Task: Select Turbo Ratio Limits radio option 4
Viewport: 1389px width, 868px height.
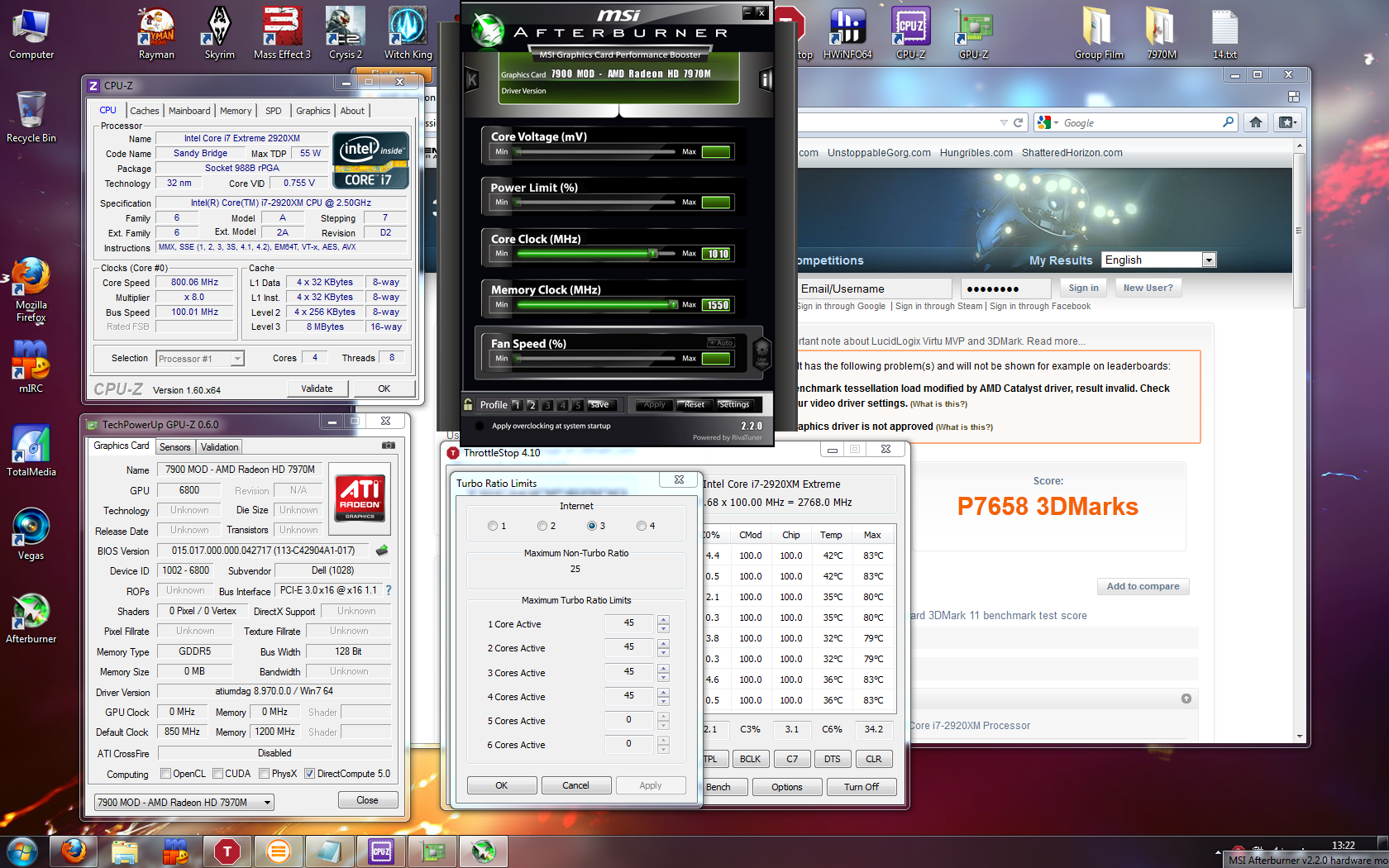Action: pyautogui.click(x=642, y=526)
